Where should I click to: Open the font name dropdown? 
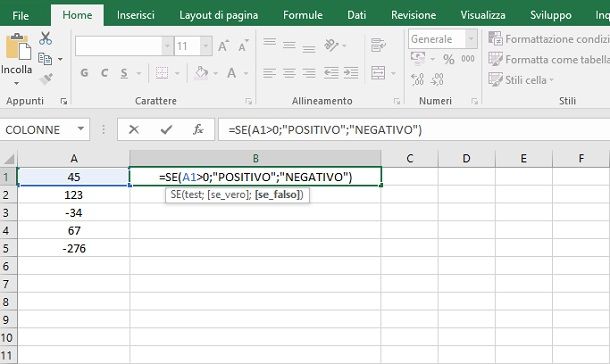click(x=167, y=46)
